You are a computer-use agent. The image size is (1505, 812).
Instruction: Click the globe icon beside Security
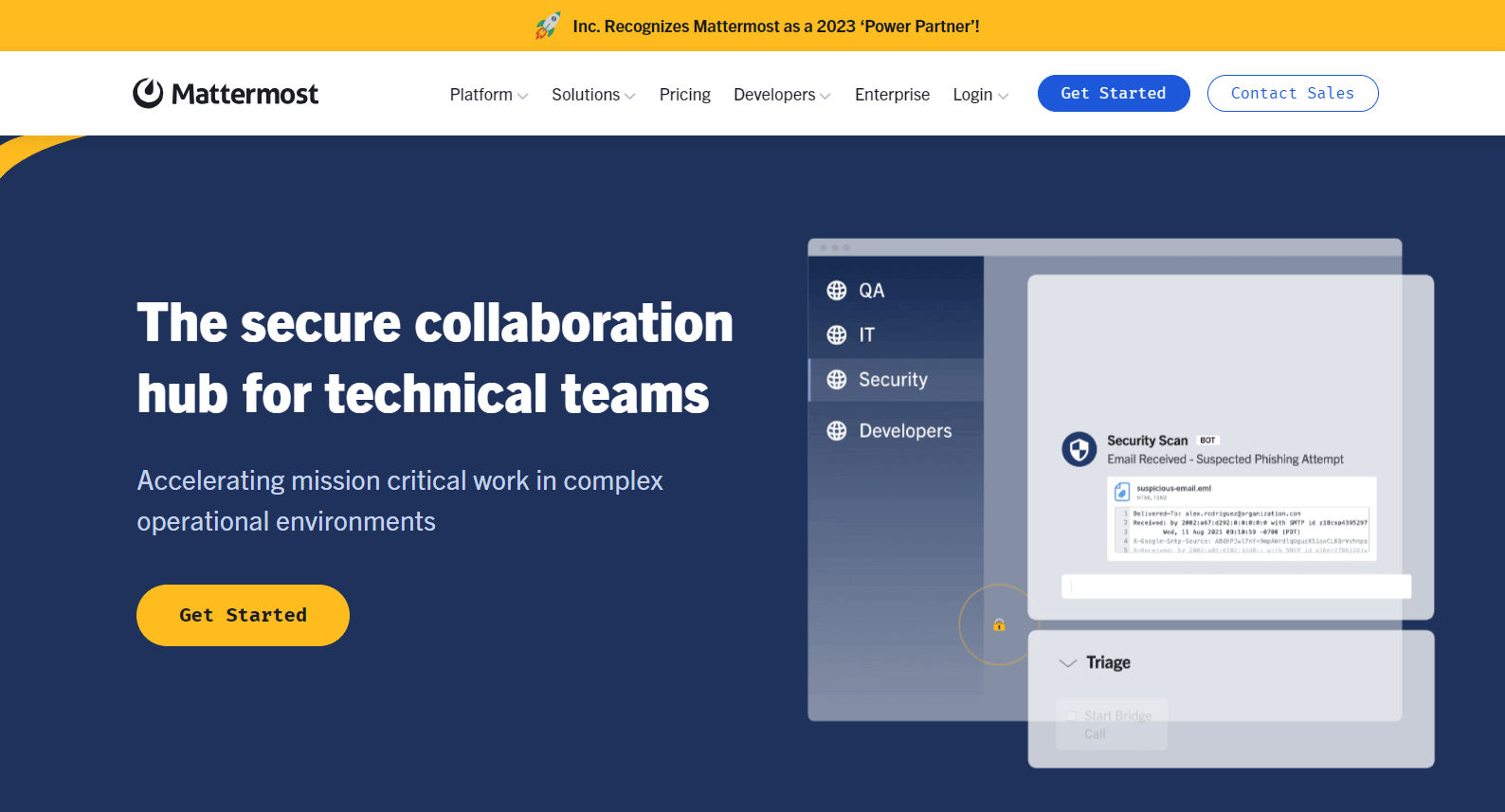point(836,379)
